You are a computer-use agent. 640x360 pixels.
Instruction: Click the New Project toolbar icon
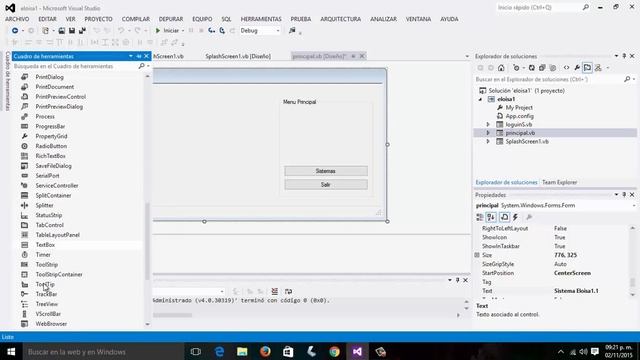click(x=46, y=31)
